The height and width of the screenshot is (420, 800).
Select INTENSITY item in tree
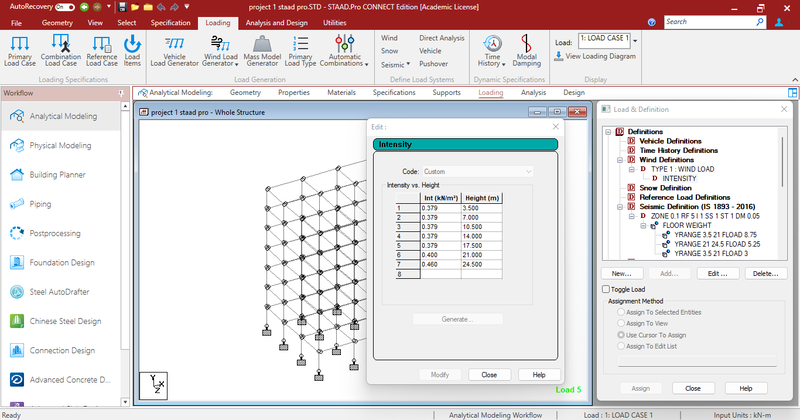[x=679, y=179]
